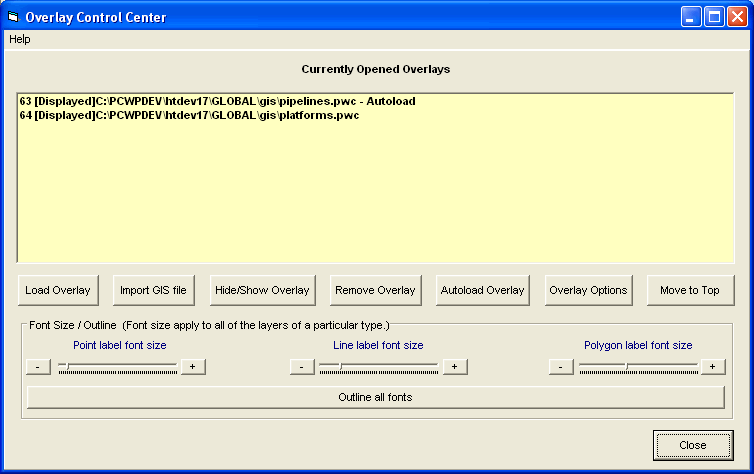Click Remove Overlay button
Viewport: 754px width, 474px height.
coord(375,290)
